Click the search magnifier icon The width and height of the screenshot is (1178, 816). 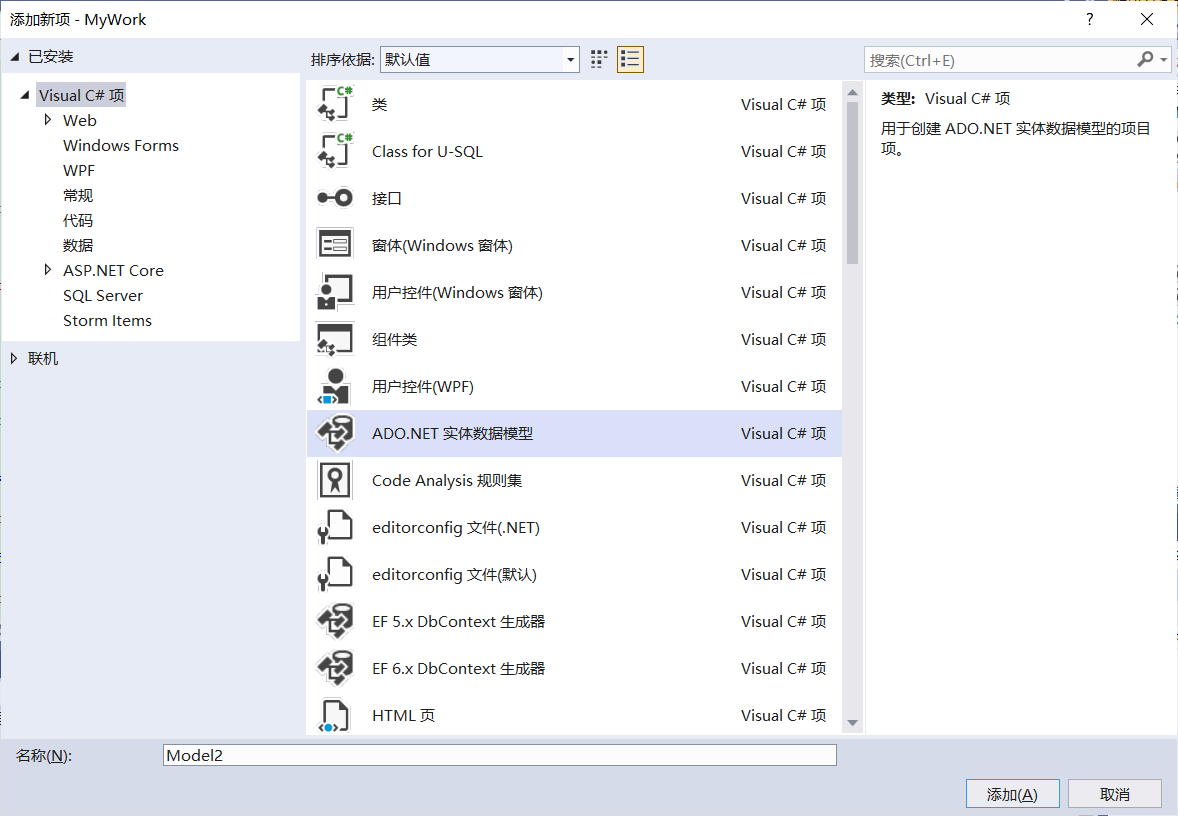(1144, 59)
